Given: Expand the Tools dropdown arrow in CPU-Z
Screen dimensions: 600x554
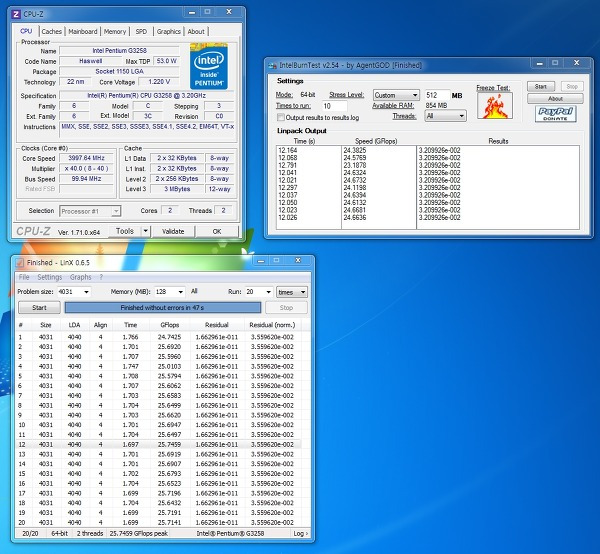Looking at the screenshot, I should pos(145,231).
